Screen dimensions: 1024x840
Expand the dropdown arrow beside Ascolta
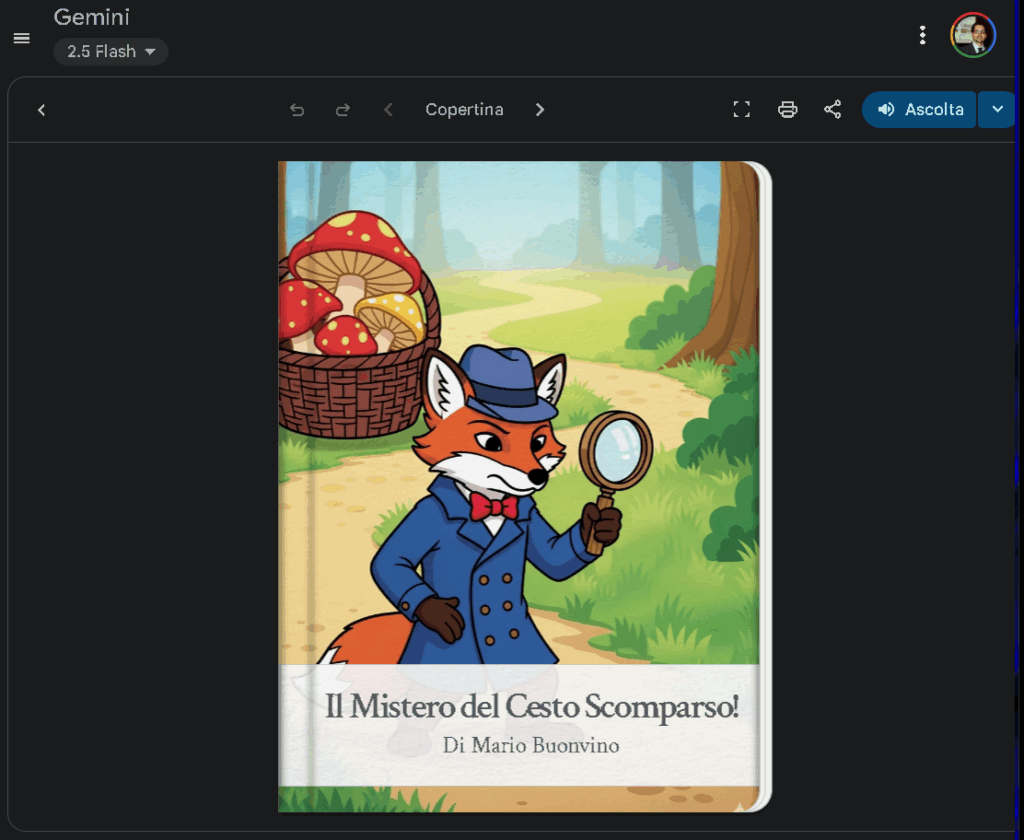[996, 110]
